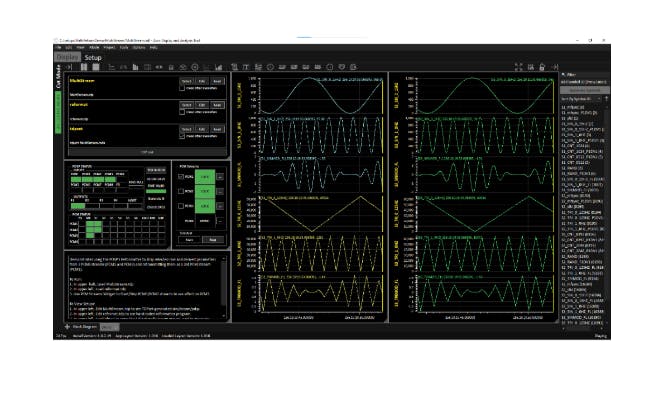664x403 pixels.
Task: Click the circular target toolbar icon
Action: point(195,67)
